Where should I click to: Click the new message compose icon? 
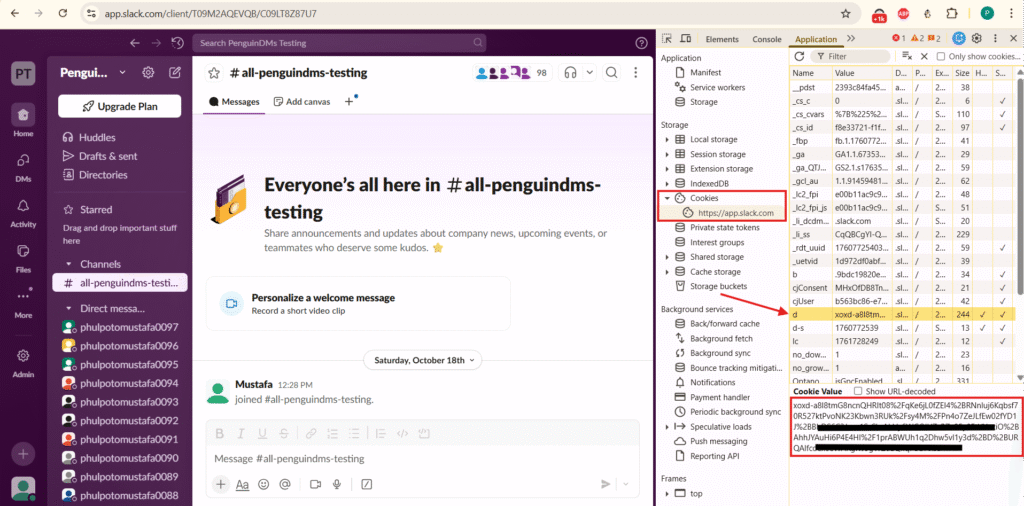176,73
